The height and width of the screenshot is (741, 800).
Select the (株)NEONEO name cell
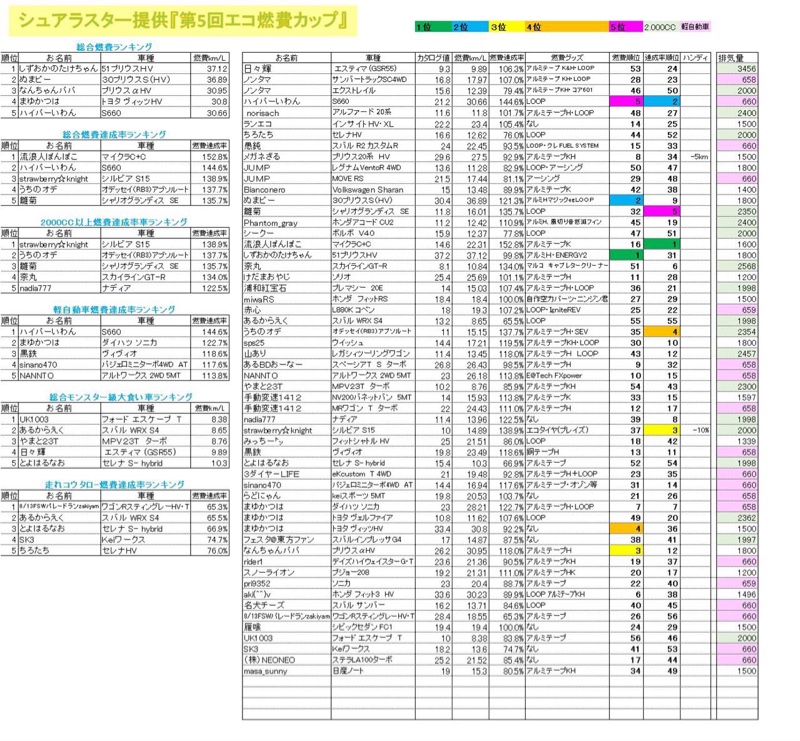(x=287, y=660)
